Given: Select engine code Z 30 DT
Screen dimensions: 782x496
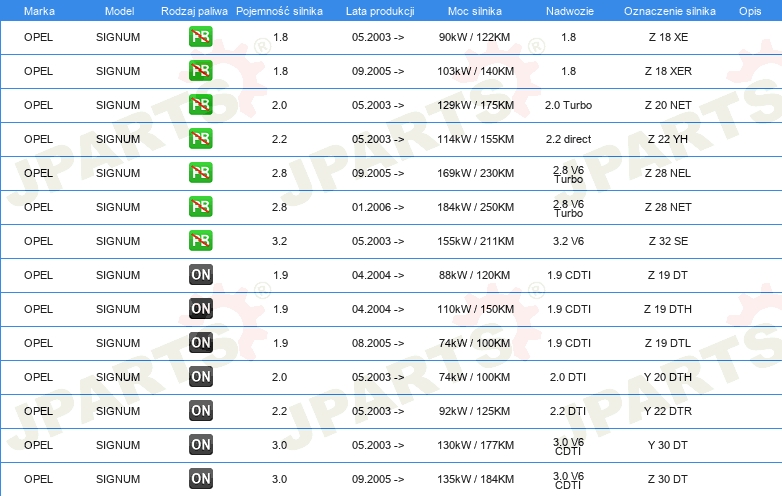Looking at the screenshot, I should [668, 479].
